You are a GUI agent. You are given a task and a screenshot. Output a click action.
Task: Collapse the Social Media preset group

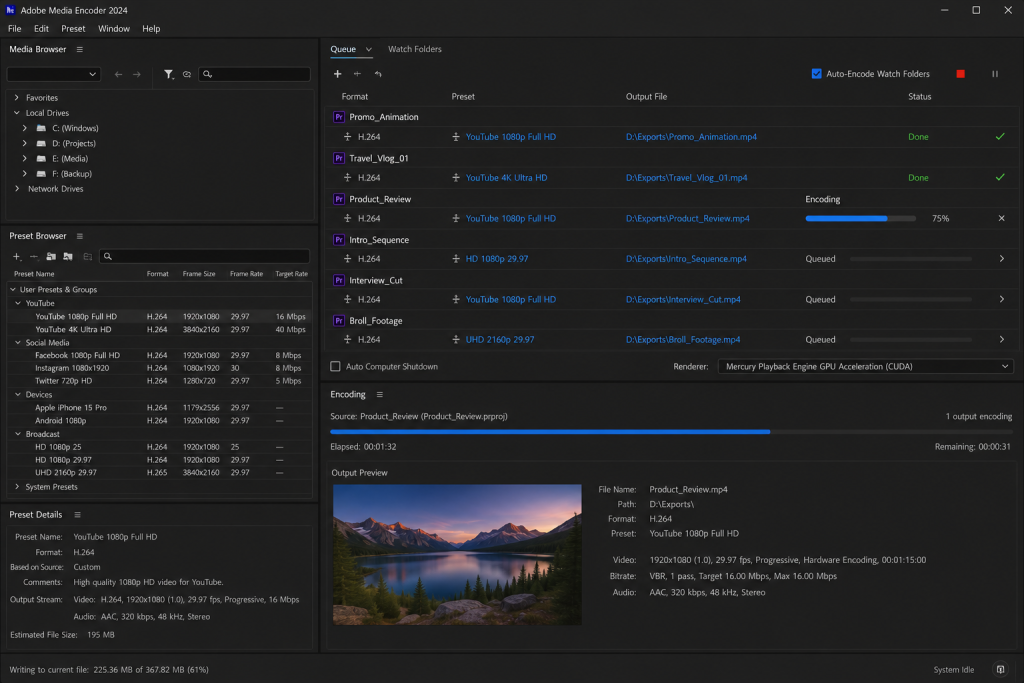coord(18,343)
